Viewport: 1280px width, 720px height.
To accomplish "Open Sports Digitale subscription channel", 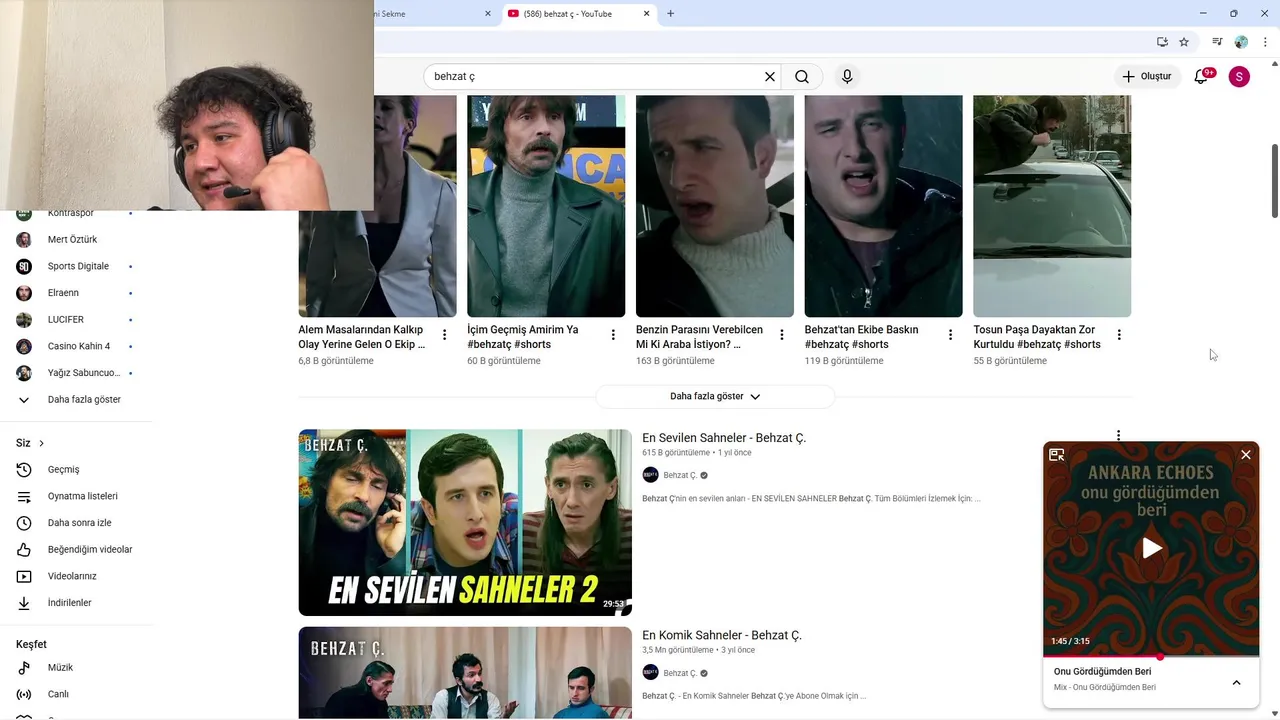I will click(77, 266).
